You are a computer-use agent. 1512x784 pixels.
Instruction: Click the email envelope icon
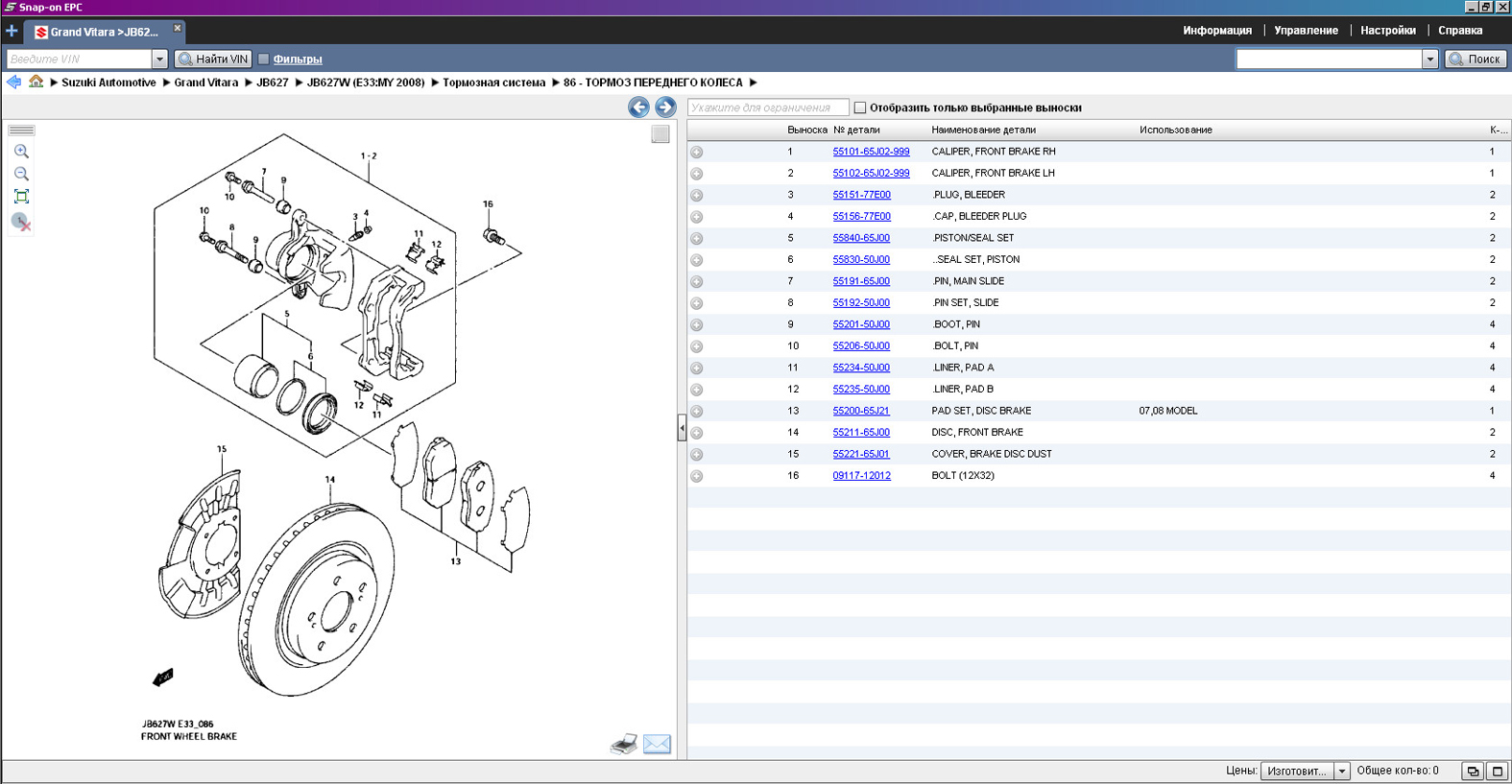coord(657,745)
